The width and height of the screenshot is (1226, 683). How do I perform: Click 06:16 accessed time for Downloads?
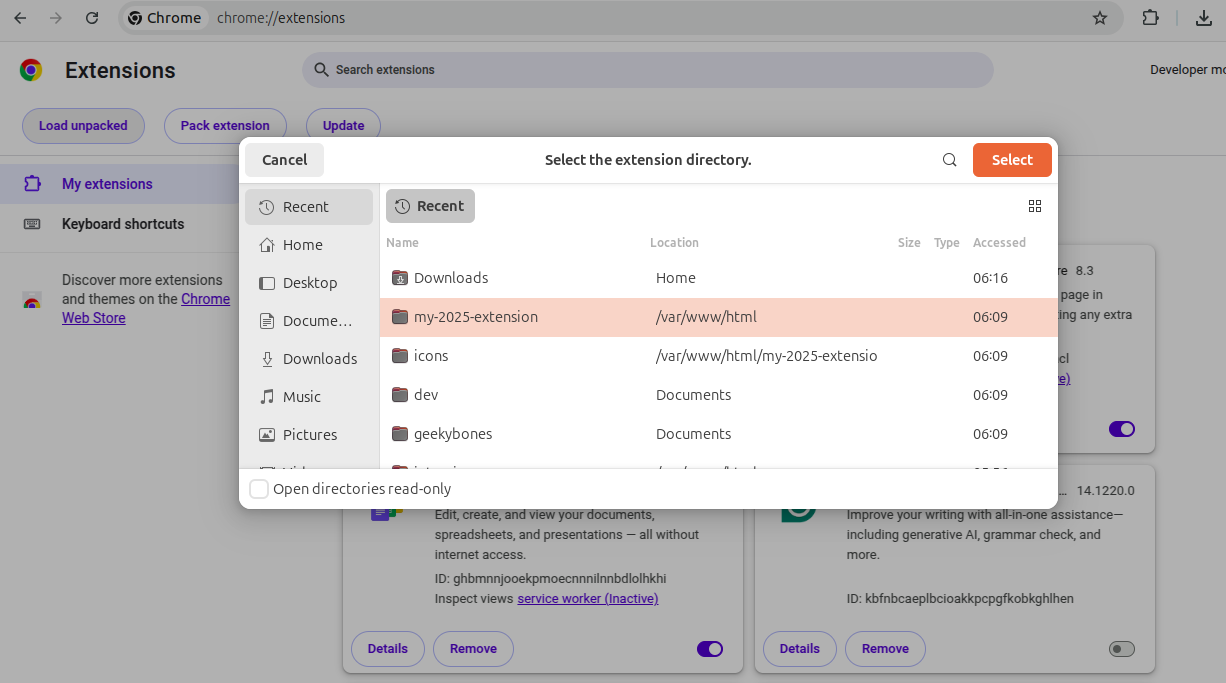coord(990,278)
